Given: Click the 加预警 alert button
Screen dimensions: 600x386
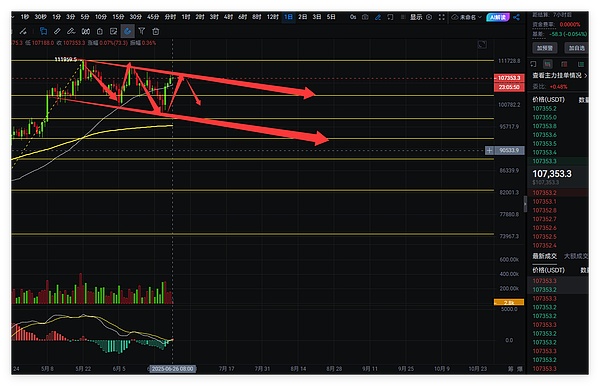Looking at the screenshot, I should 545,48.
